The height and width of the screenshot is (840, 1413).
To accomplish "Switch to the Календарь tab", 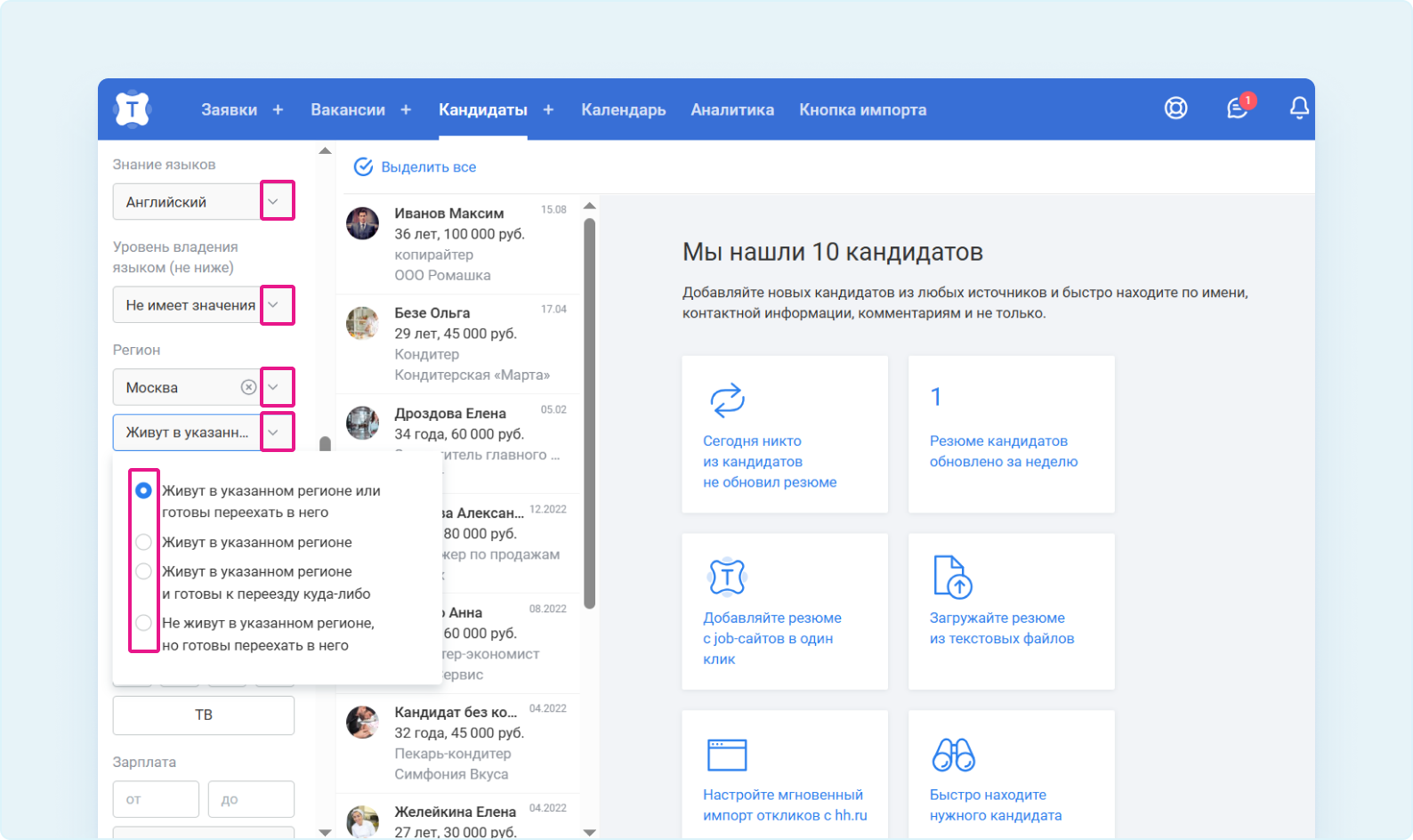I will (x=623, y=109).
